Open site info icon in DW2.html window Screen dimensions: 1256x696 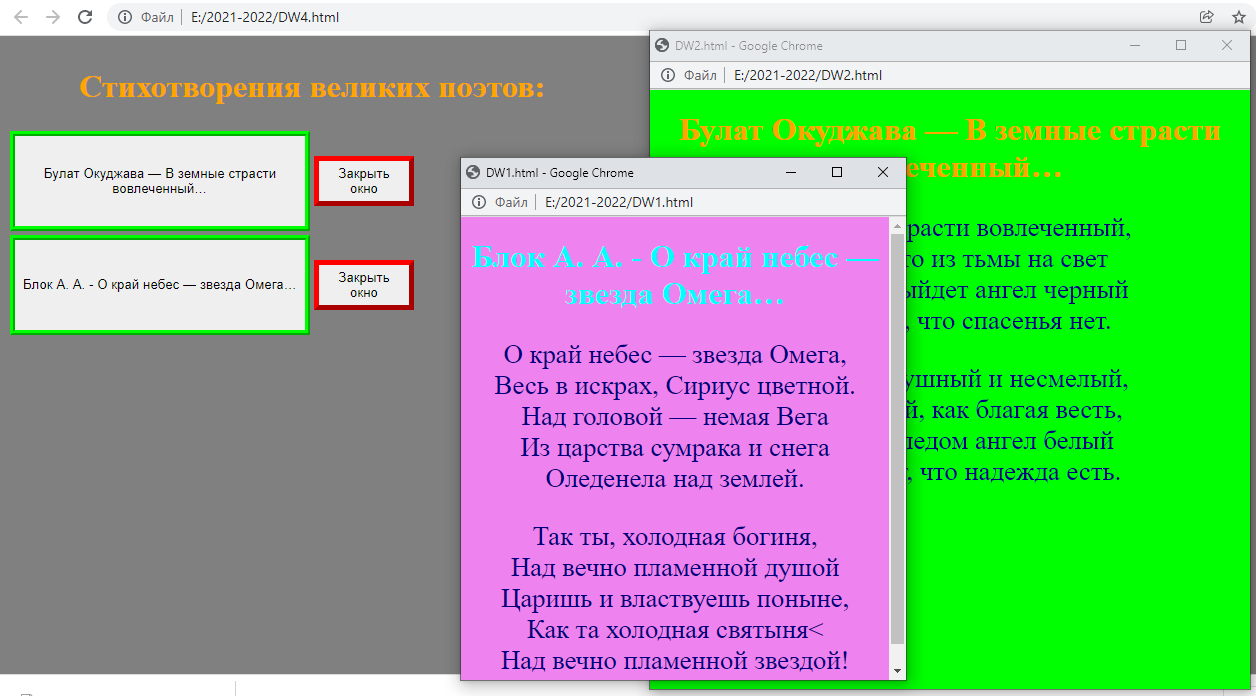pos(667,75)
